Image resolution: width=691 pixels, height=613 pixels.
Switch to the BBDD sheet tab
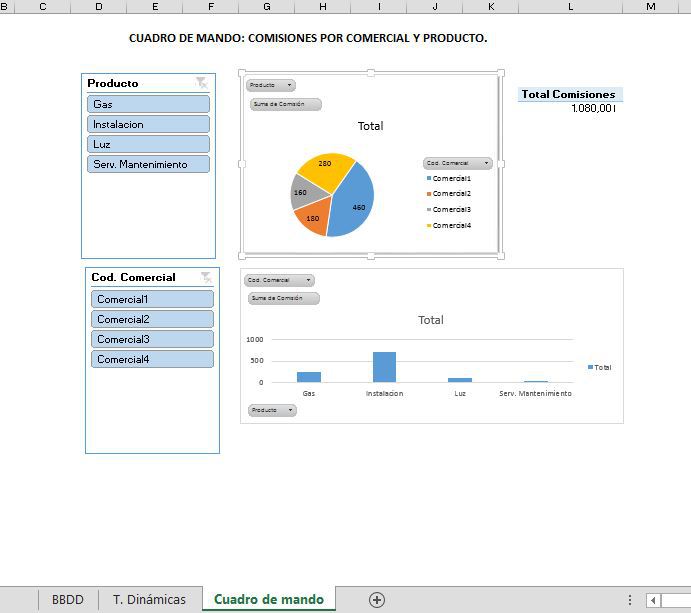pyautogui.click(x=67, y=600)
